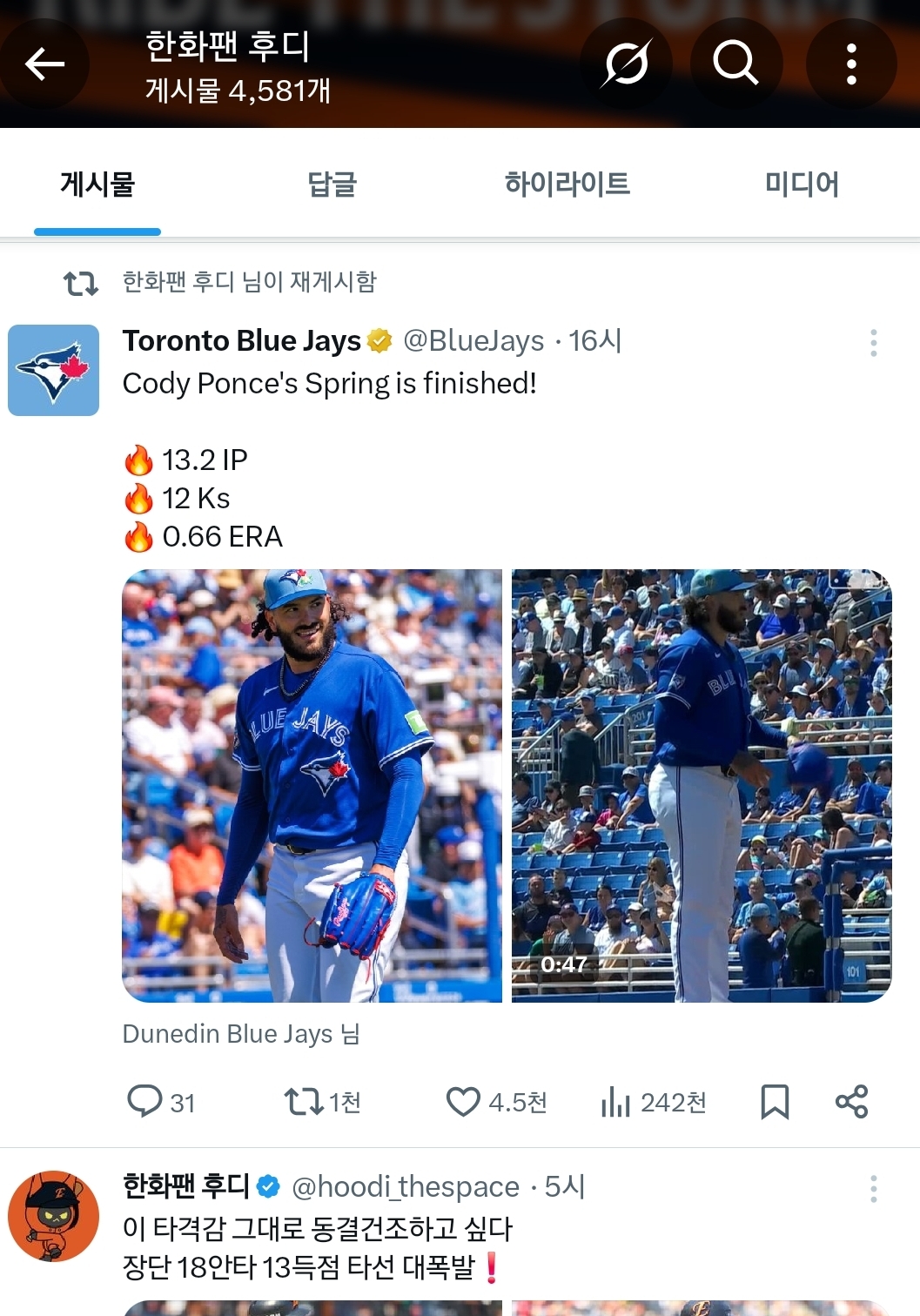This screenshot has height=1316, width=920.
Task: Bookmark the Cody Ponce post
Action: [x=775, y=1102]
